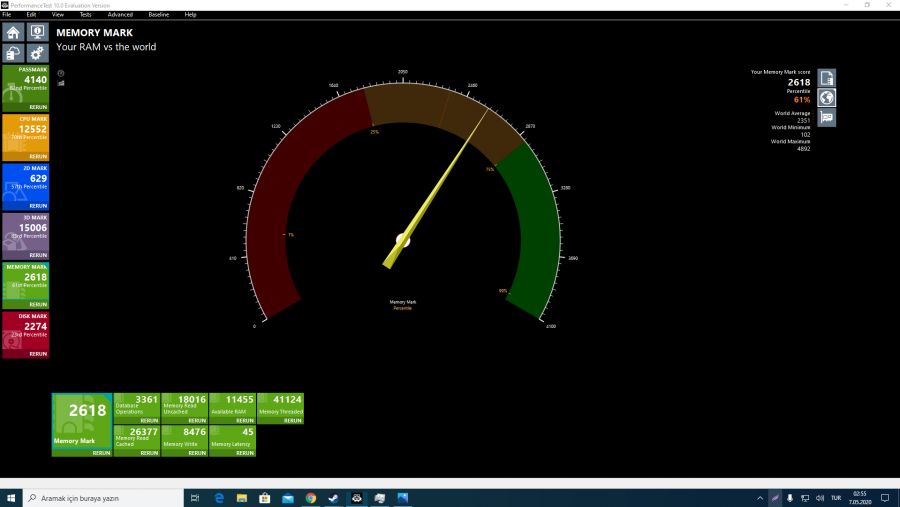This screenshot has height=507, width=900.
Task: Open Task View on the taskbar
Action: (195, 498)
